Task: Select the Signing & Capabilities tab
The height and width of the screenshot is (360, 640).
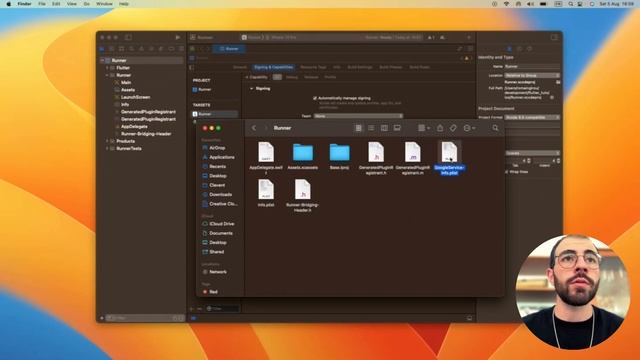Action: [273, 67]
